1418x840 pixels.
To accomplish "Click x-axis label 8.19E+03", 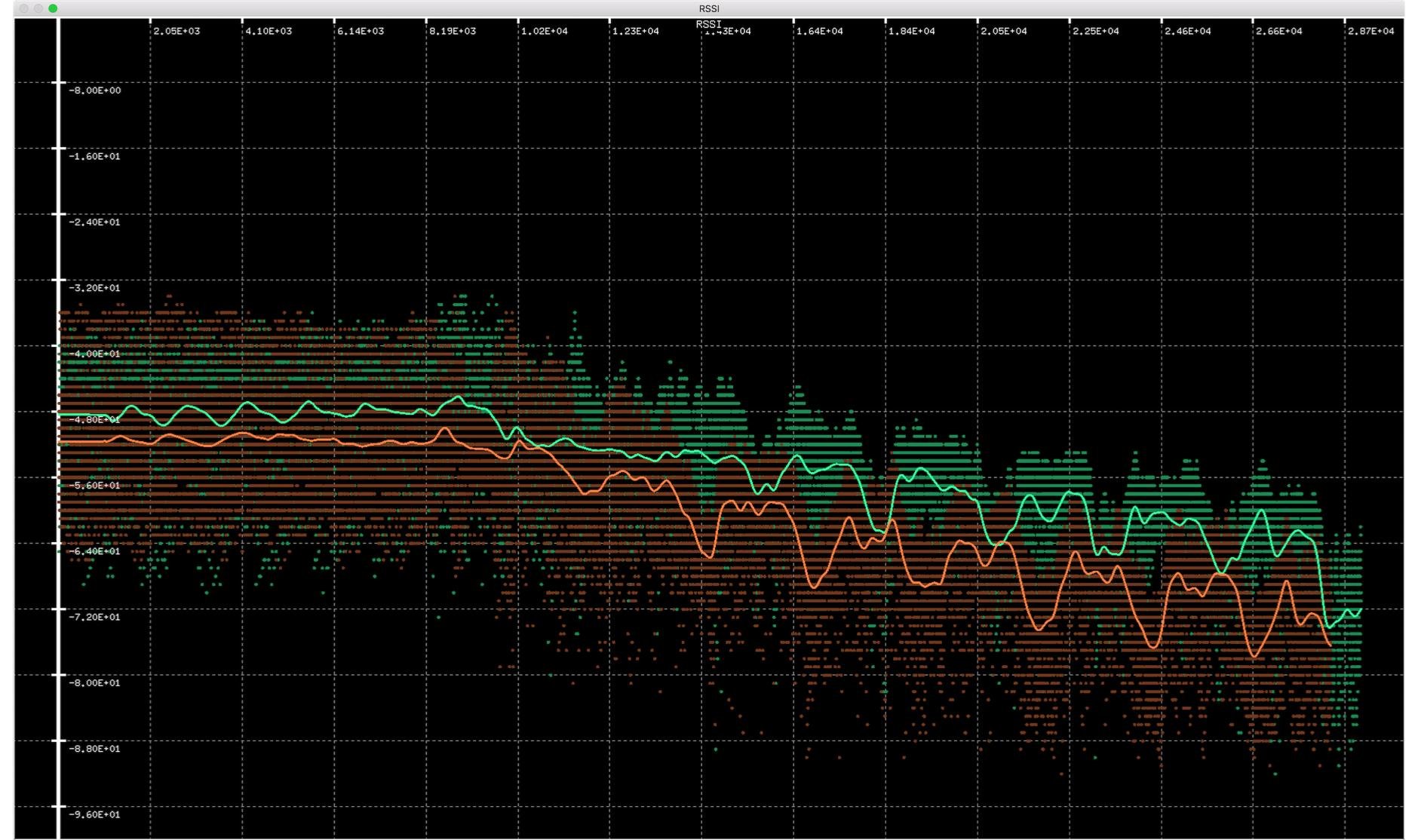I will [x=453, y=31].
